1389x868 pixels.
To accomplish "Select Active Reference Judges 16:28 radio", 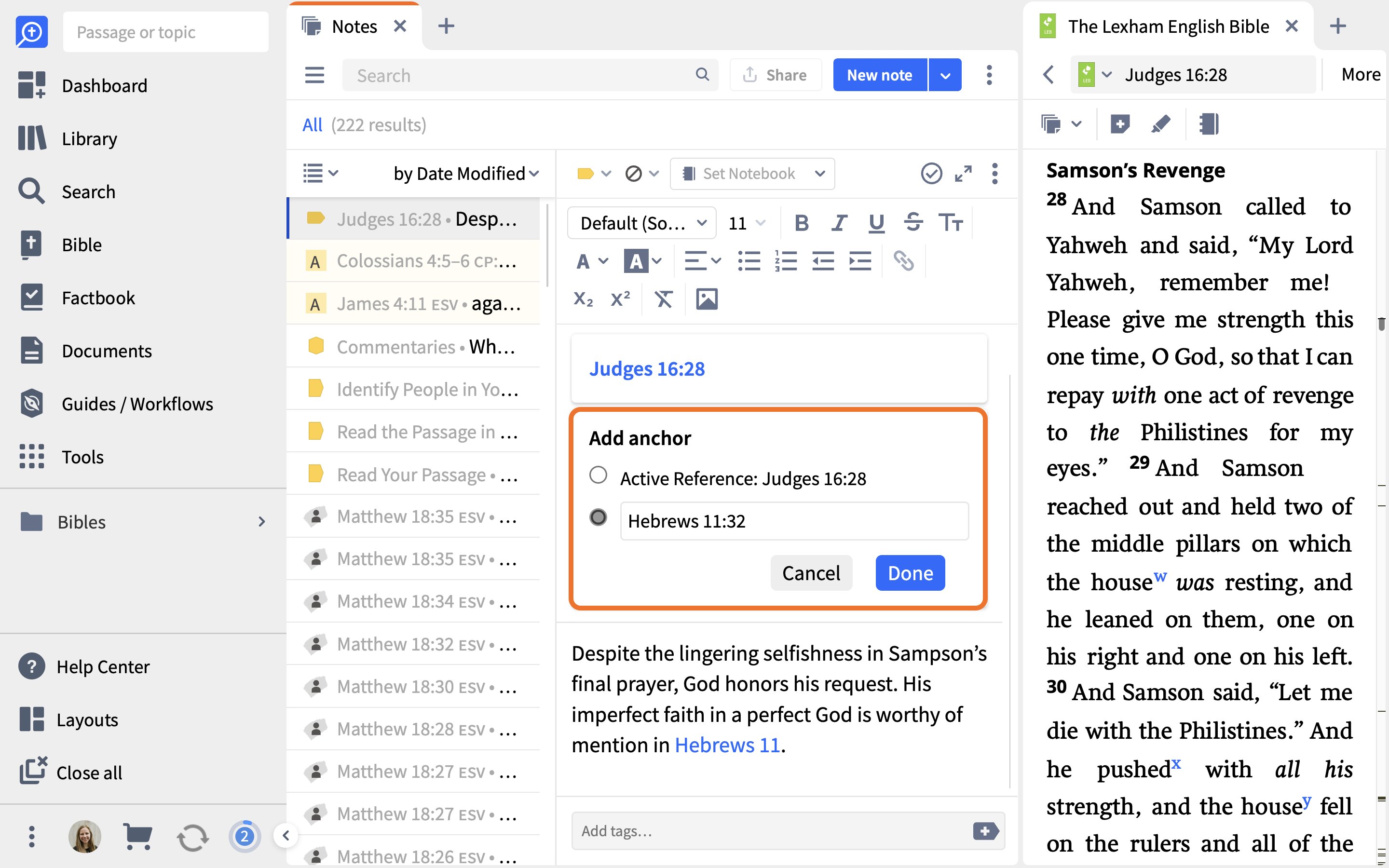I will (x=598, y=475).
